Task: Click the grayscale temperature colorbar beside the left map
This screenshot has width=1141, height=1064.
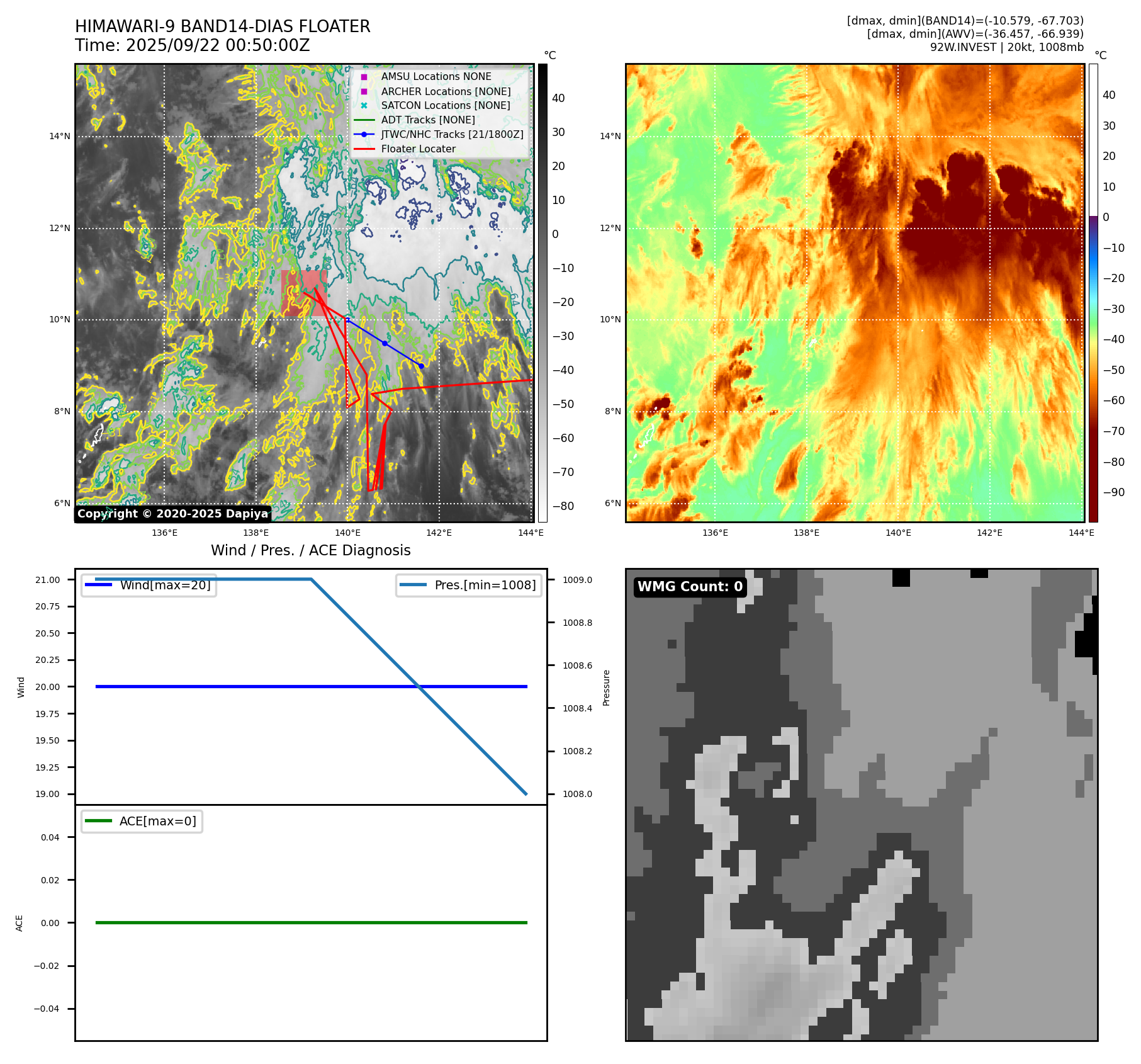Action: 542,293
